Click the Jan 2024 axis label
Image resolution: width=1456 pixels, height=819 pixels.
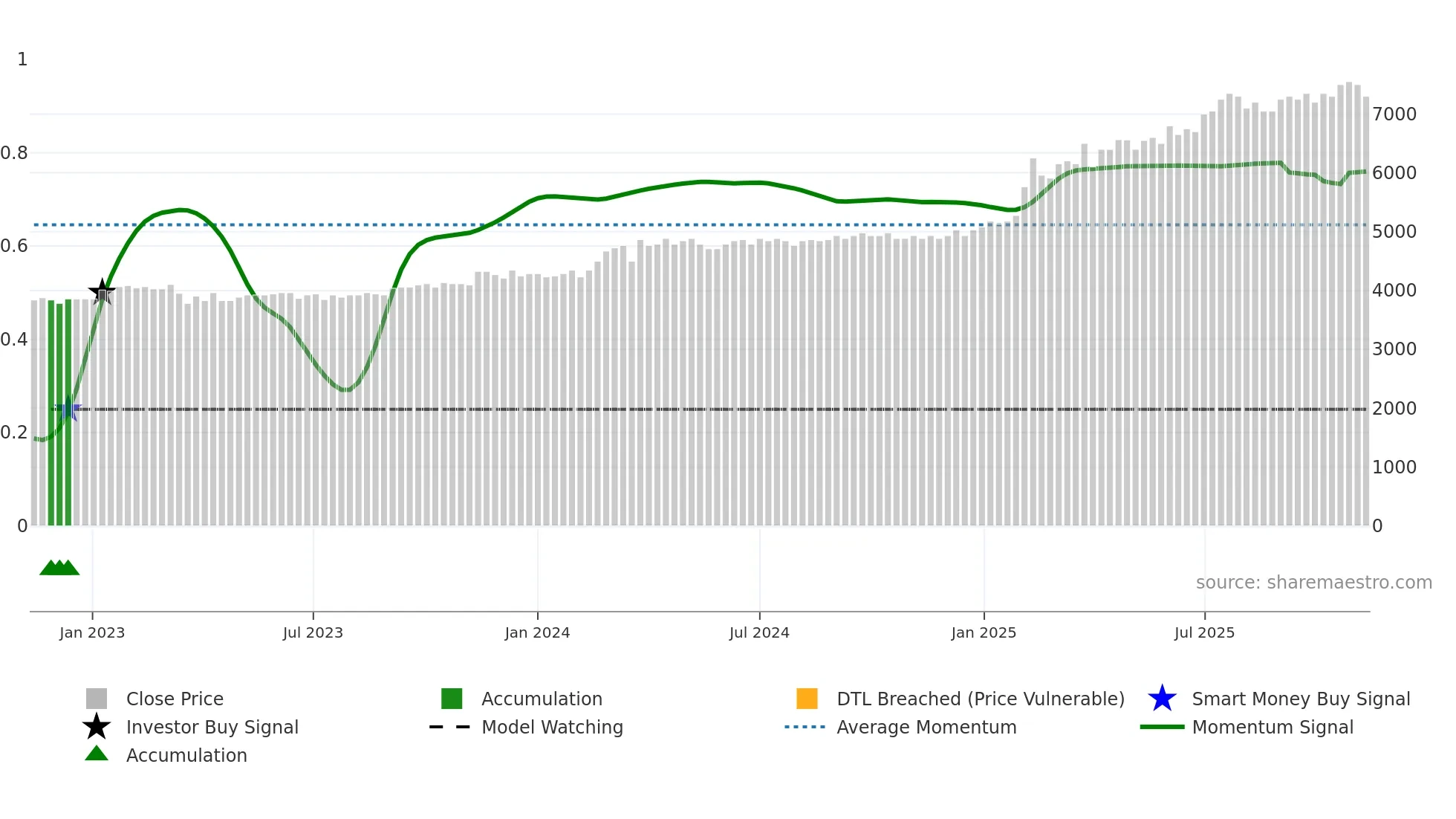(x=537, y=632)
